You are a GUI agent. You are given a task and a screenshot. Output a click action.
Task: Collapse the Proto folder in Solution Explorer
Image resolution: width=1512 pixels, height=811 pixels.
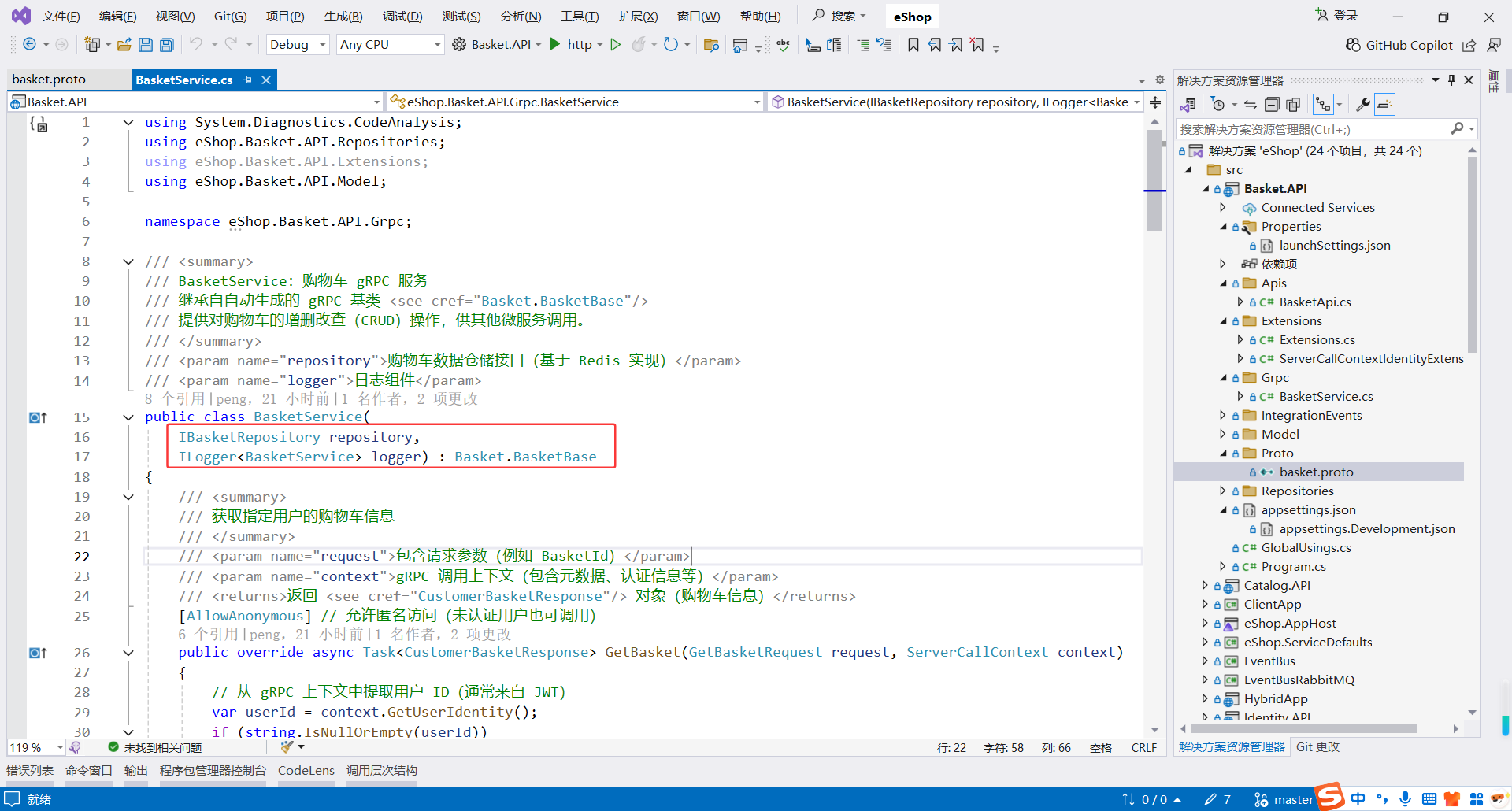1222,453
